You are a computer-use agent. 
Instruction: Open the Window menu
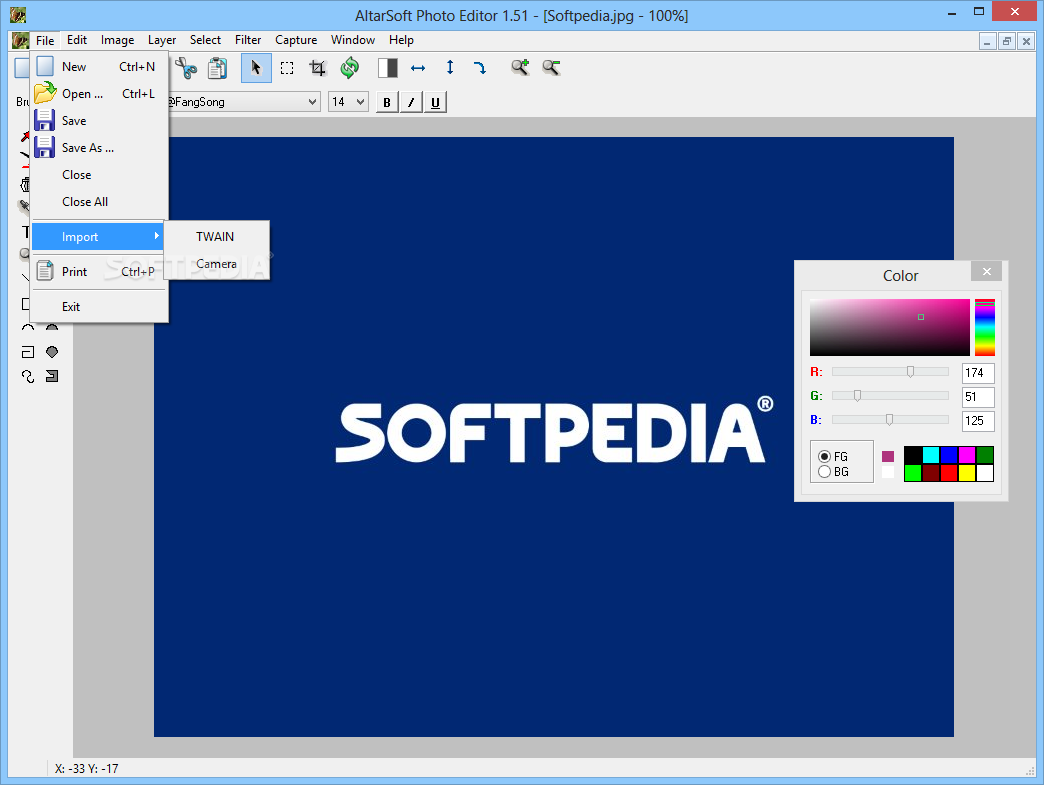352,40
